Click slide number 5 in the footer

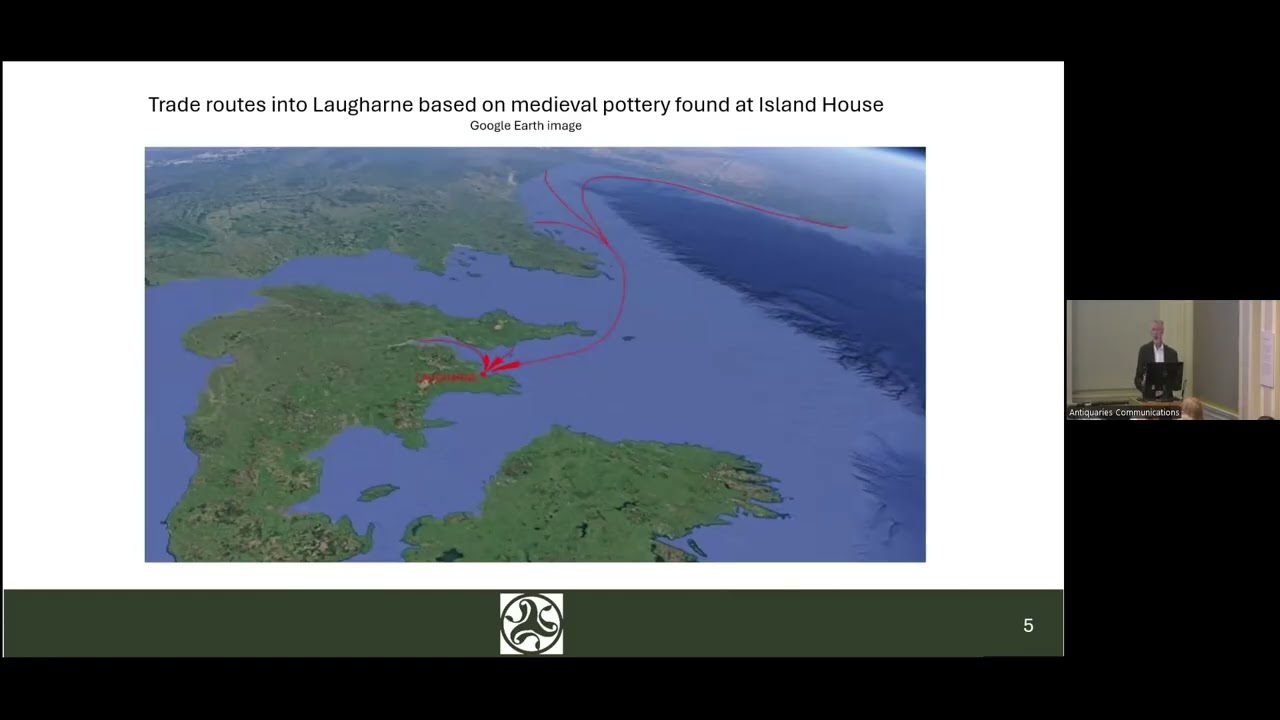coord(1028,625)
